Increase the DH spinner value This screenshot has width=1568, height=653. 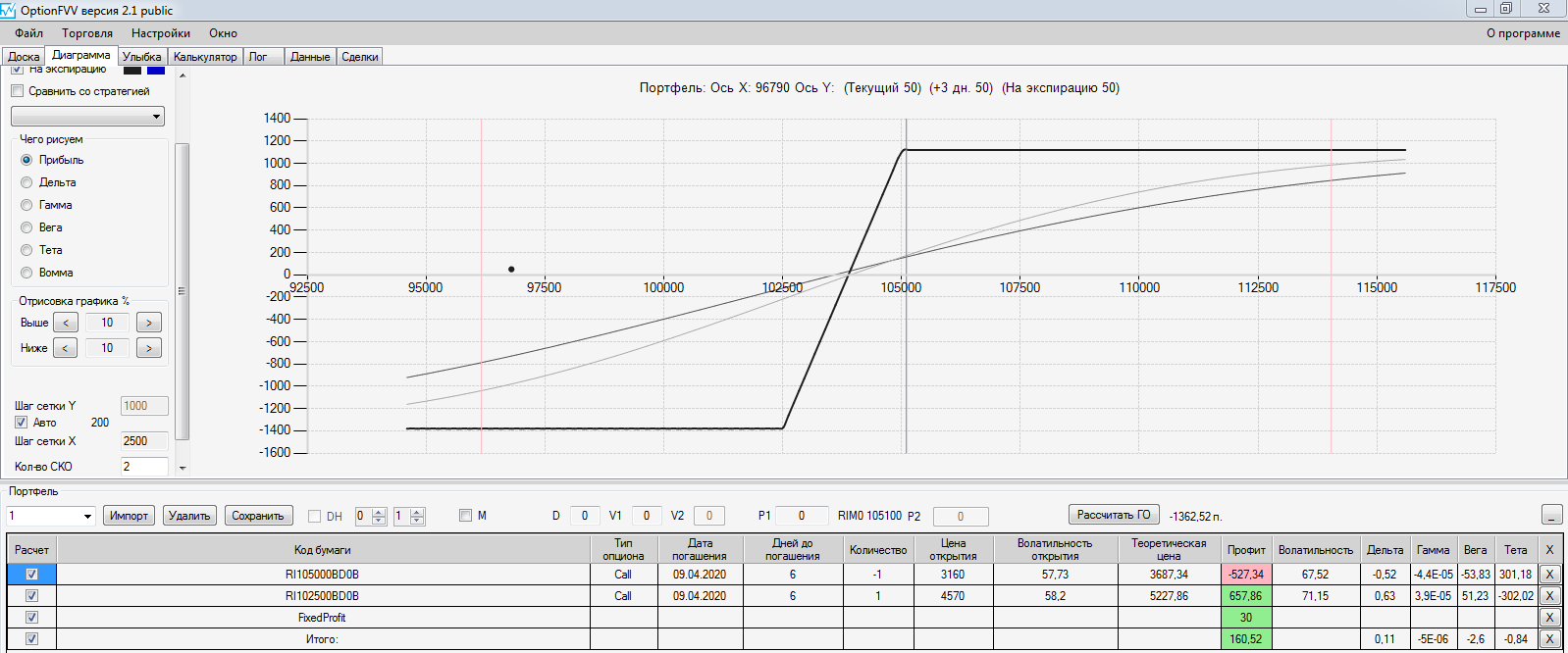pos(379,512)
